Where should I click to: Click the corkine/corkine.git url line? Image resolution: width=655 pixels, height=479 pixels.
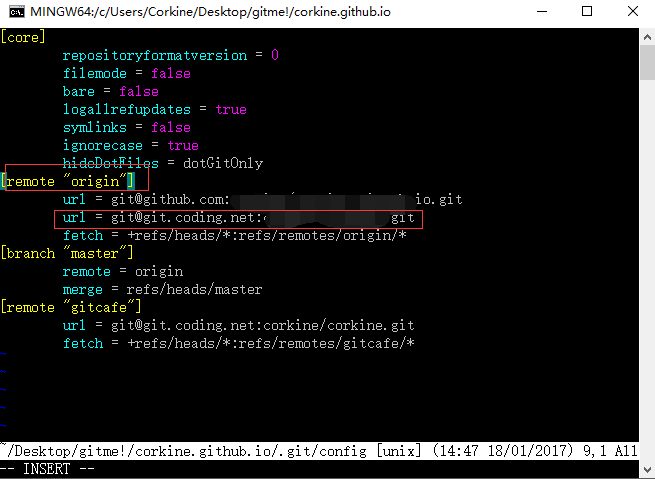[238, 325]
